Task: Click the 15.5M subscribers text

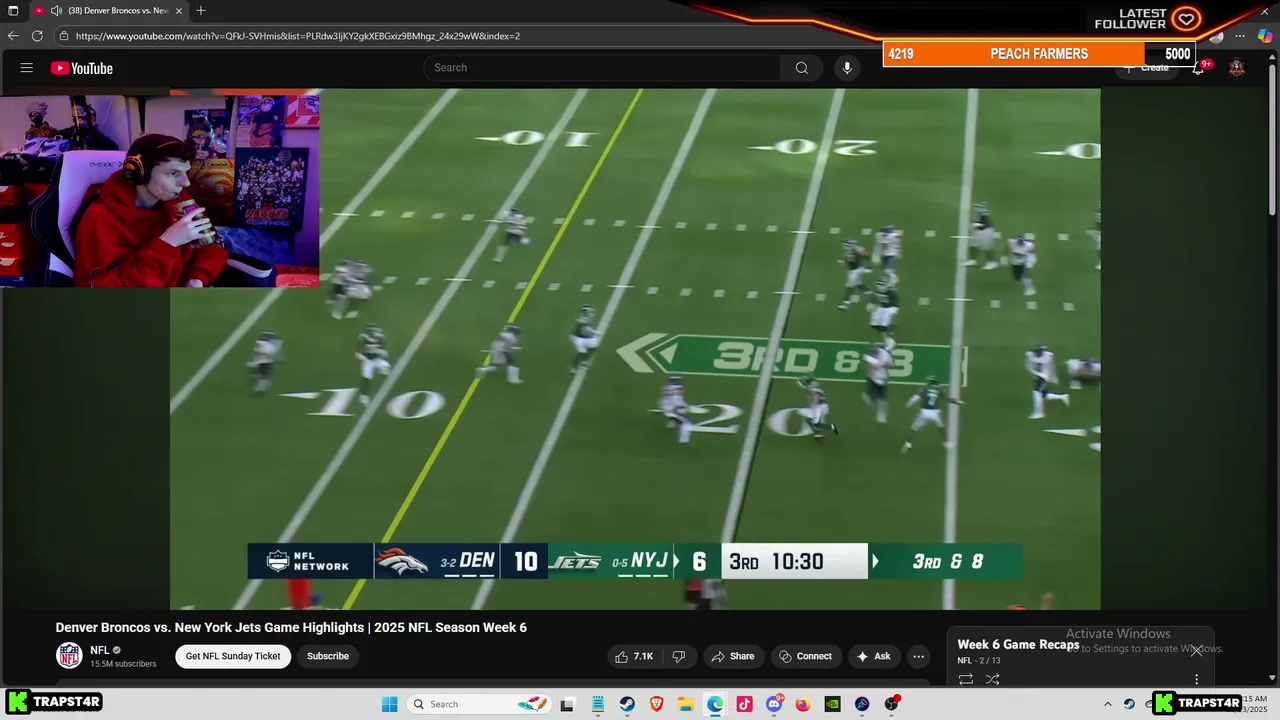Action: point(123,664)
